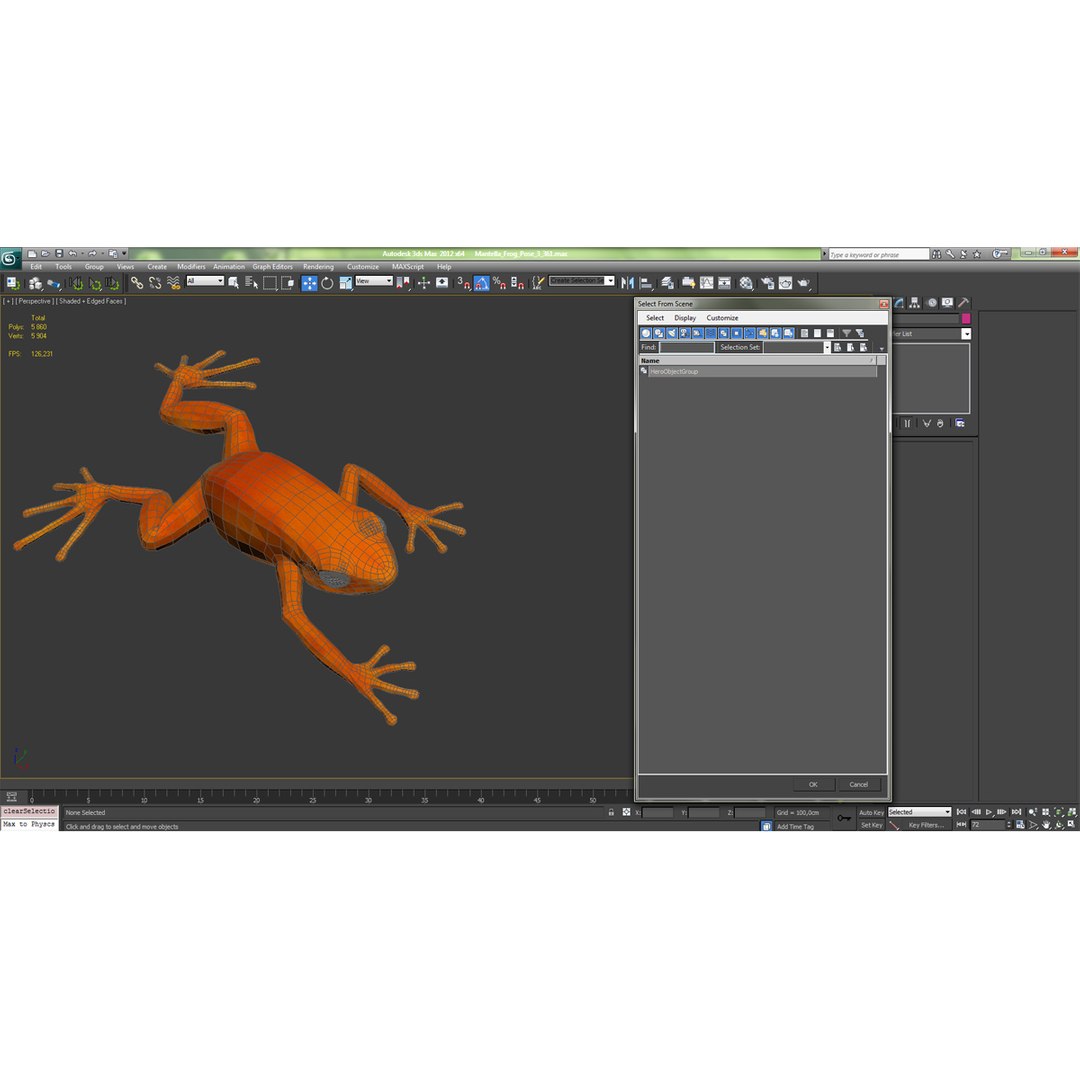Click the Mirror tool icon
1080x1080 pixels.
tap(627, 283)
